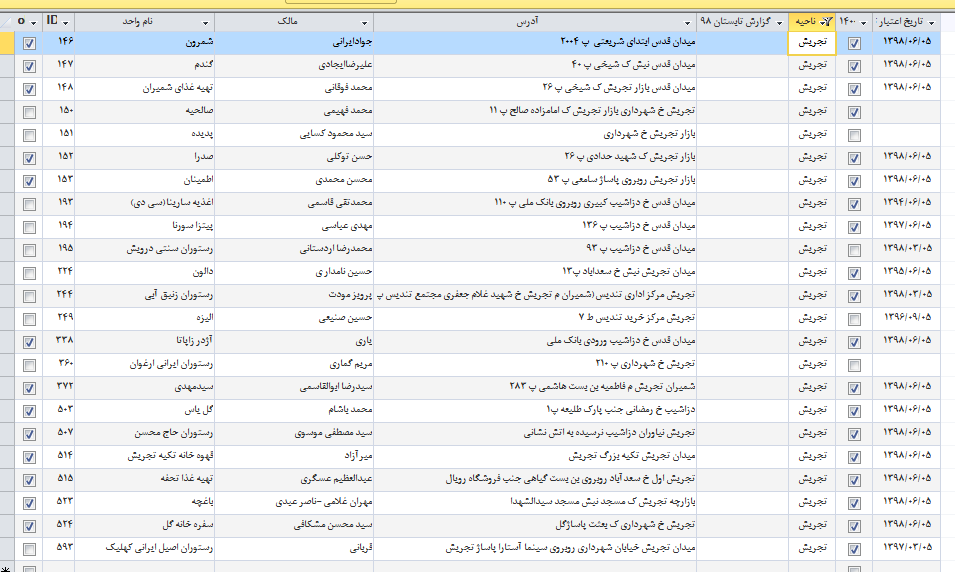Click address cell تجریش خ شهرداری پ ۲۱۰

(x=535, y=365)
